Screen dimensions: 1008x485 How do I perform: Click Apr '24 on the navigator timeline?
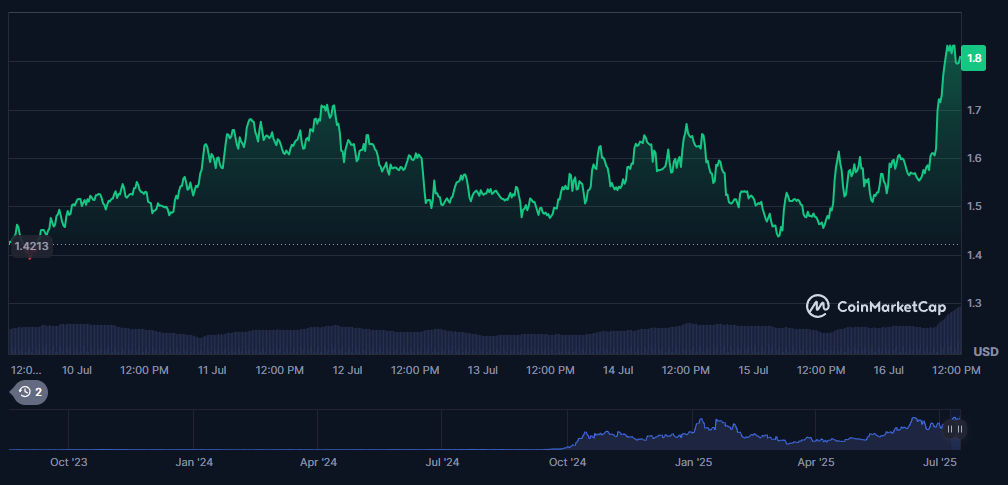pos(318,462)
